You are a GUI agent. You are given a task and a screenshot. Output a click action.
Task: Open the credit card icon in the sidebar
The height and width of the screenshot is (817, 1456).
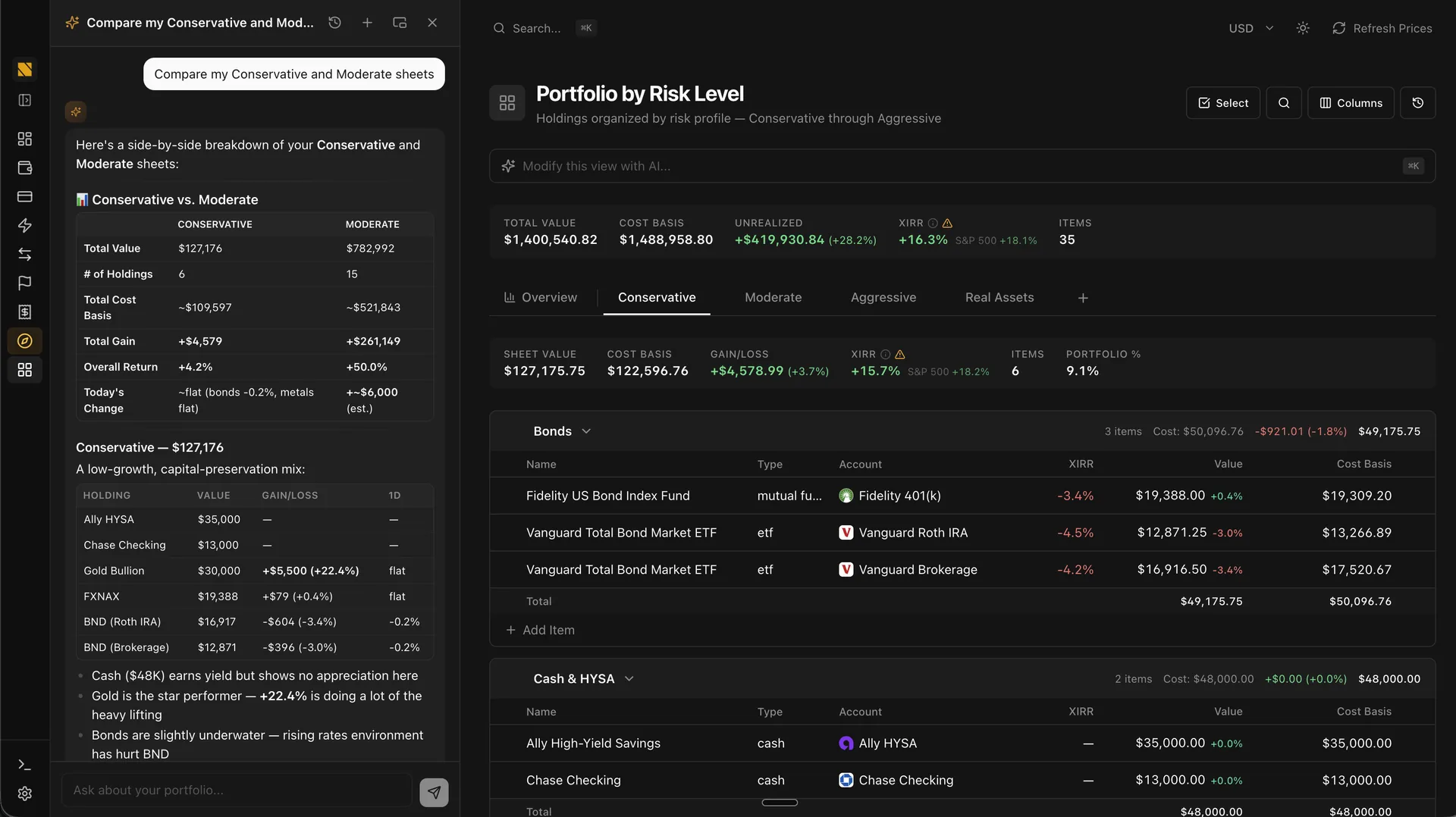(x=25, y=196)
